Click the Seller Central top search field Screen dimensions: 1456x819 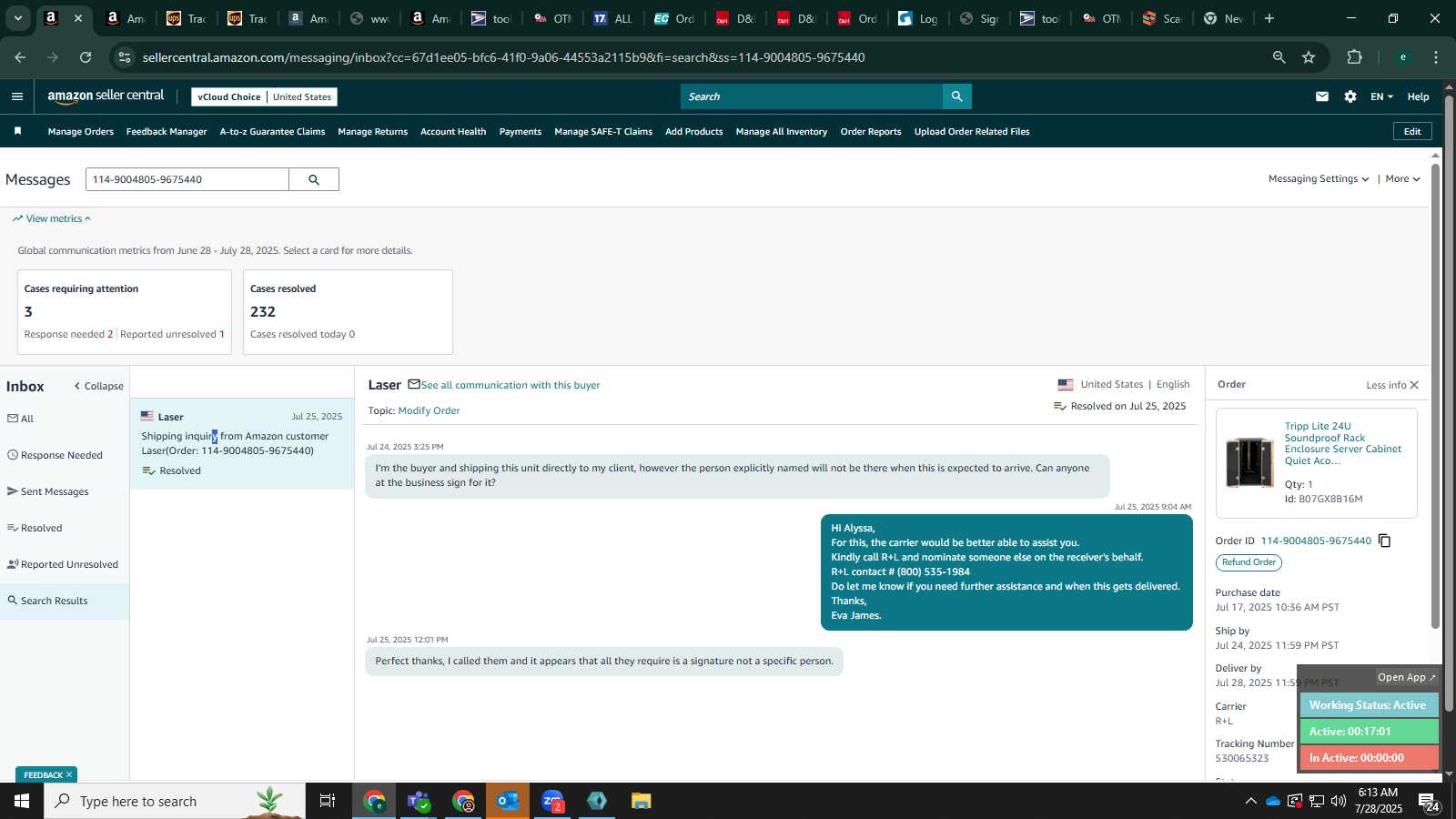click(812, 96)
